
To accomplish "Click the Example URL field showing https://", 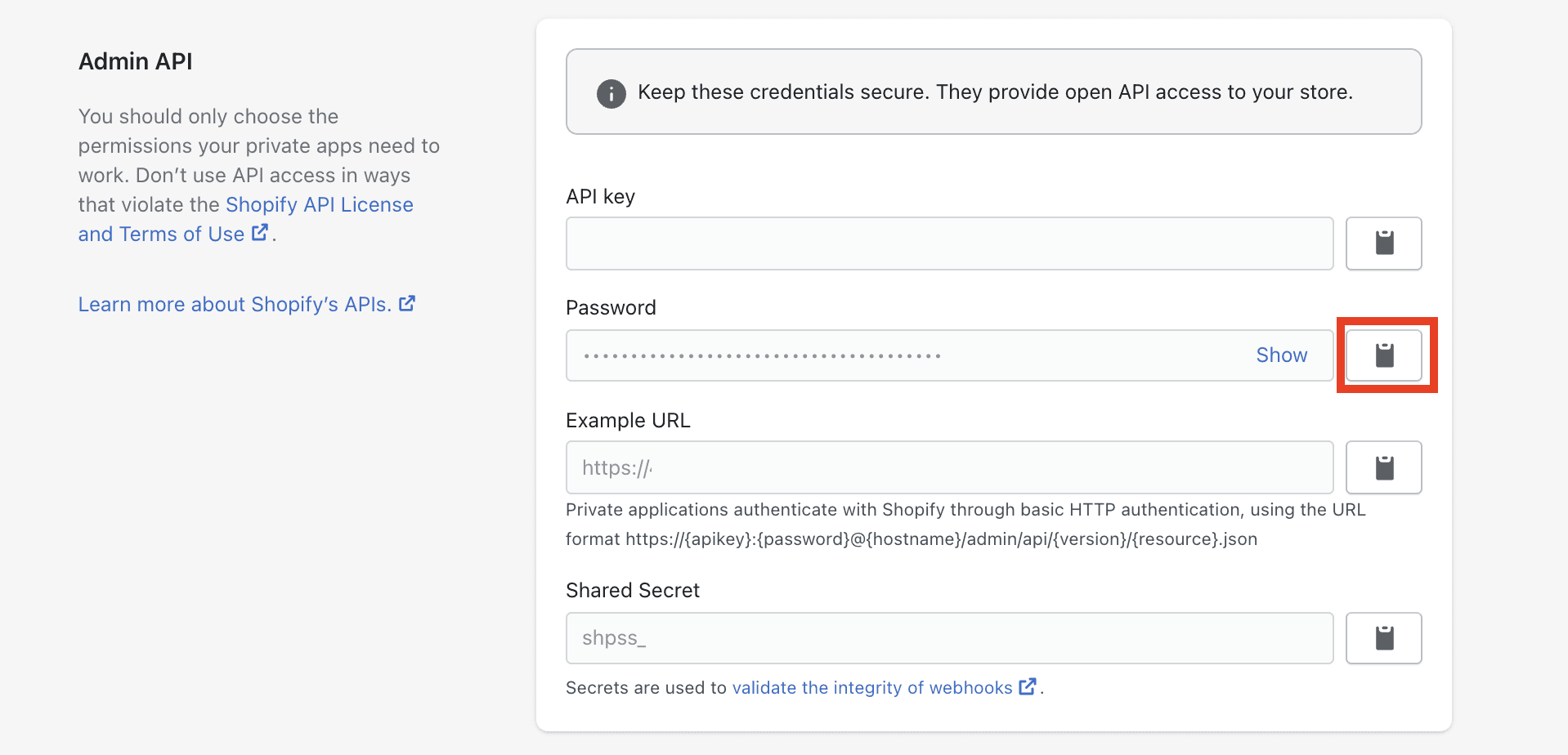I will 948,467.
